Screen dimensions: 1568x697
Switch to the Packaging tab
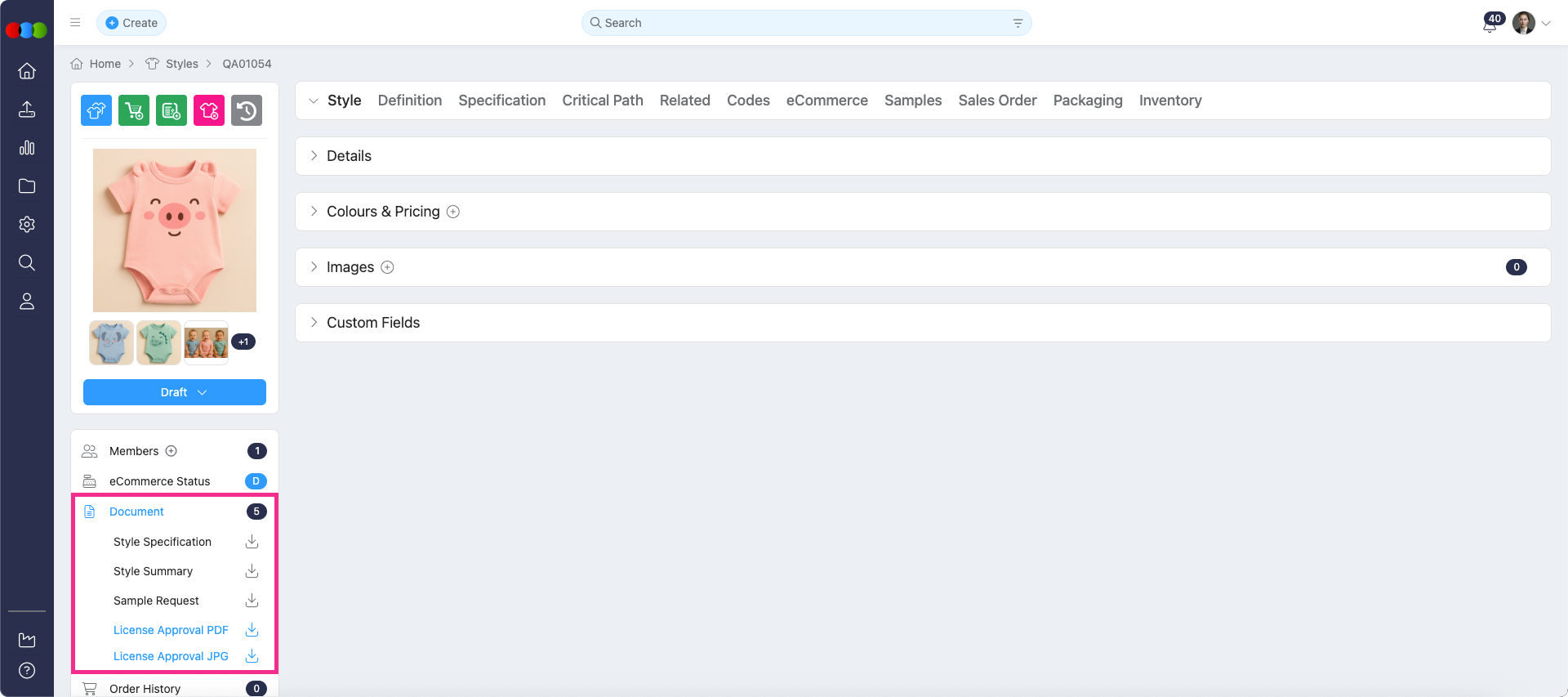tap(1087, 101)
